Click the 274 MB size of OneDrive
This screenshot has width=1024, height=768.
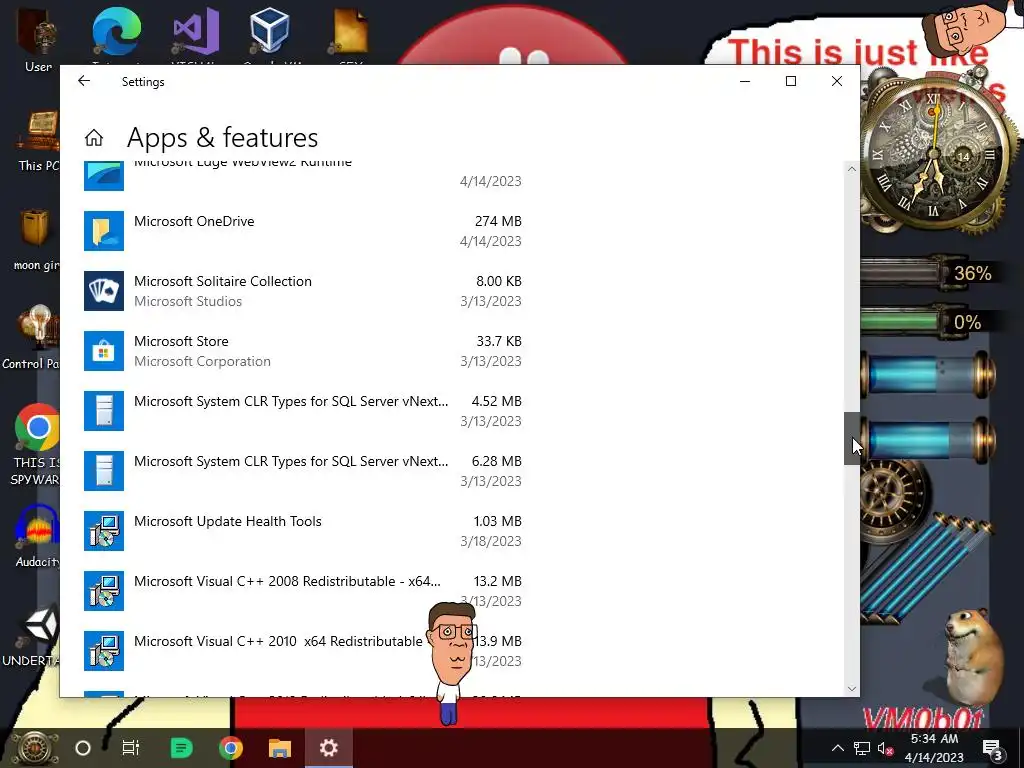coord(498,221)
